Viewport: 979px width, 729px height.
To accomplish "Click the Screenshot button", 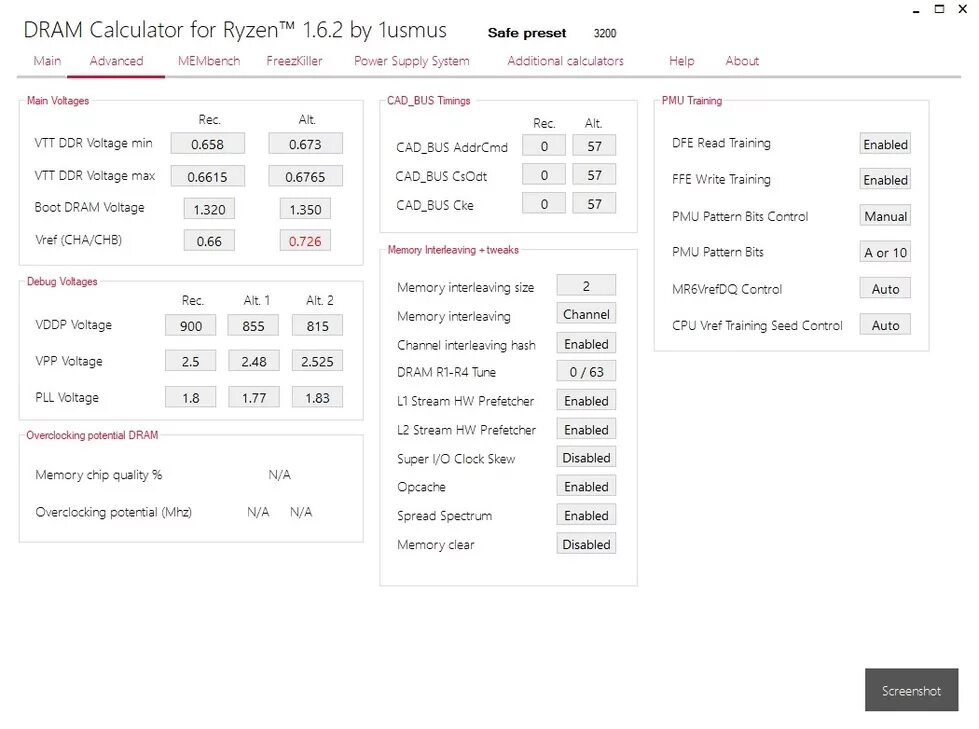I will 911,690.
